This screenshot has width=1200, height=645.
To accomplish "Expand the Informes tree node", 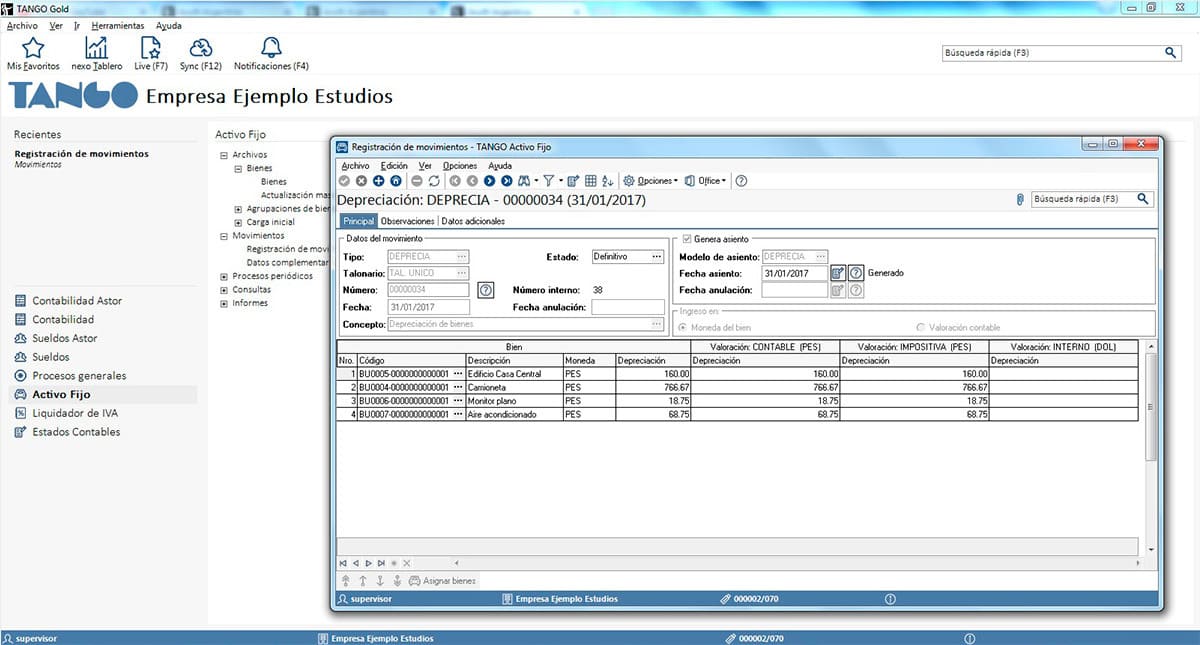I will pos(224,303).
